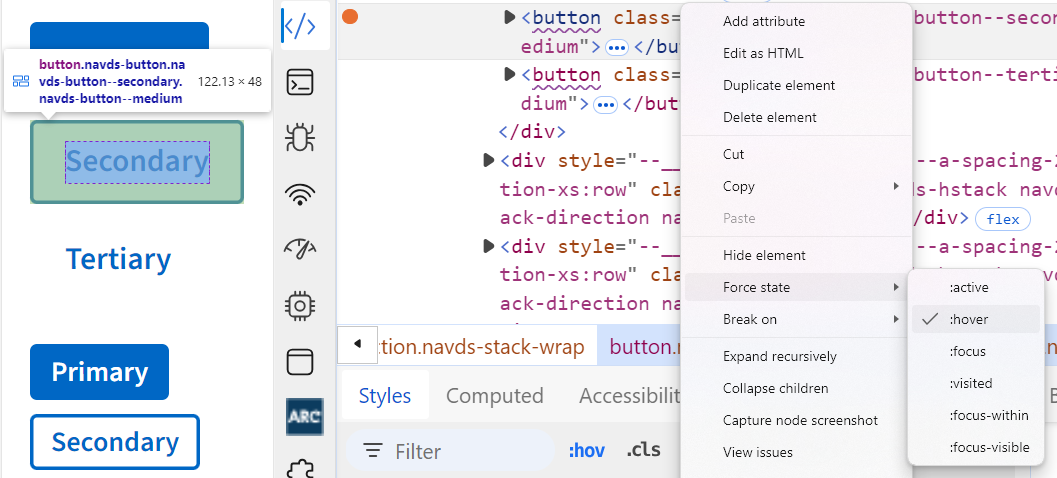Open the Copy submenu

click(x=796, y=186)
